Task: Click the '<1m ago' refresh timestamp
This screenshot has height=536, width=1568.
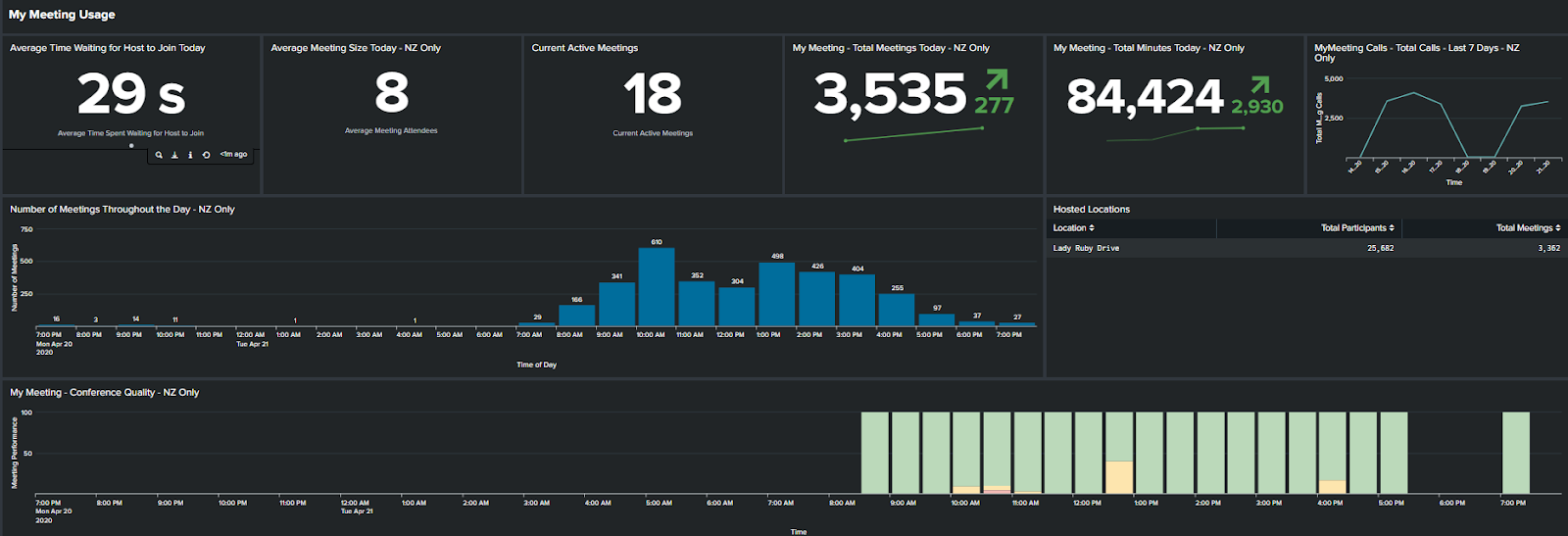Action: [233, 155]
